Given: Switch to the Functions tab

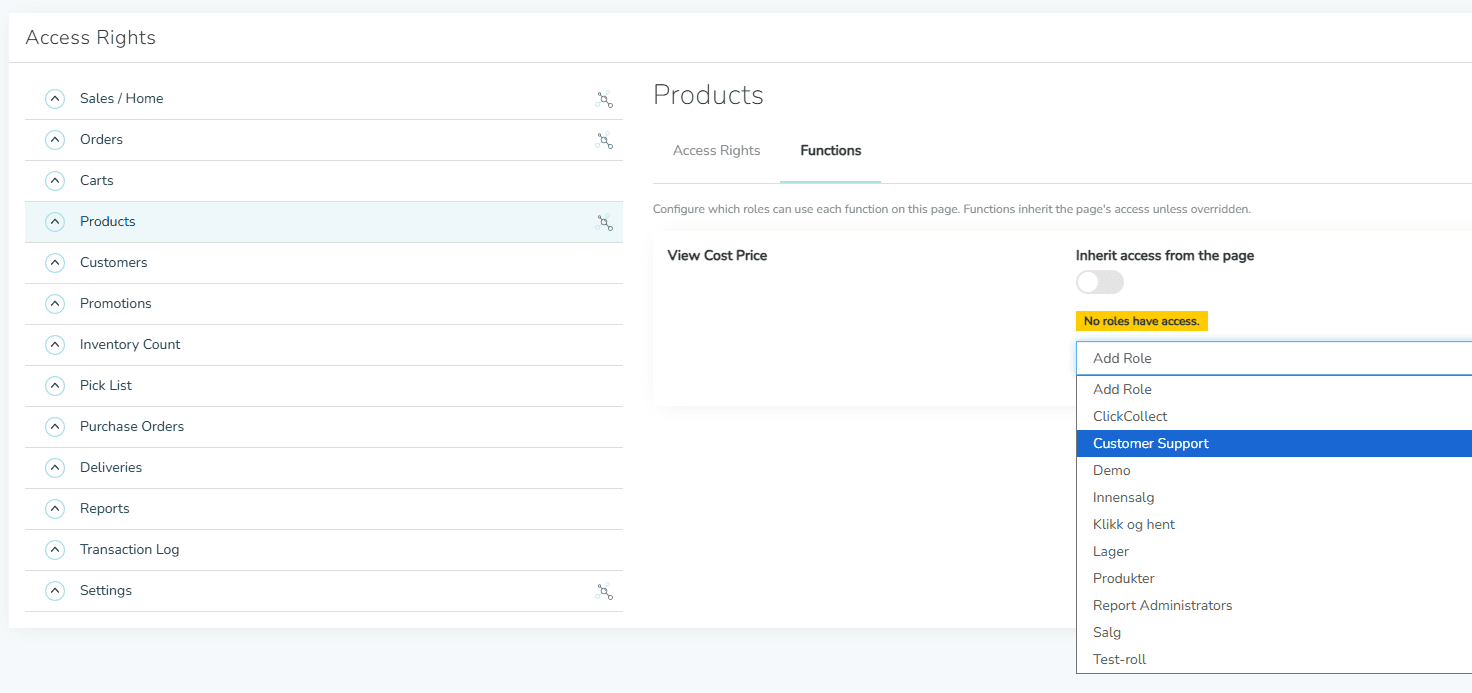Looking at the screenshot, I should (x=831, y=151).
